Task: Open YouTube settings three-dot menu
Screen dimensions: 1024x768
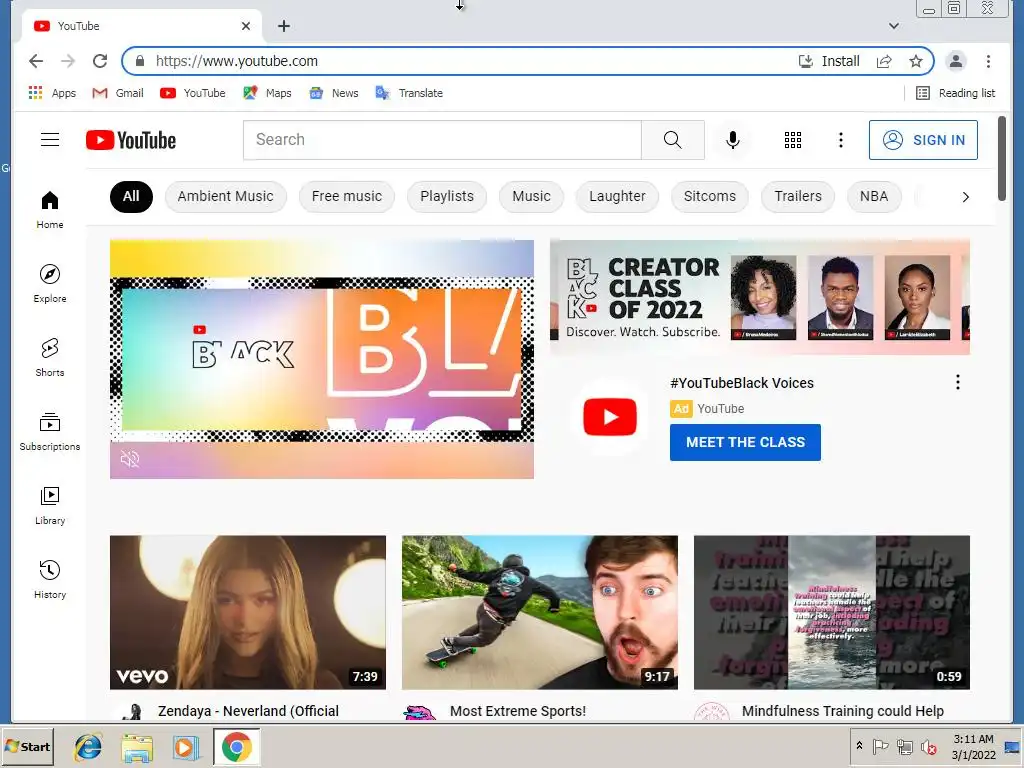Action: coord(840,140)
